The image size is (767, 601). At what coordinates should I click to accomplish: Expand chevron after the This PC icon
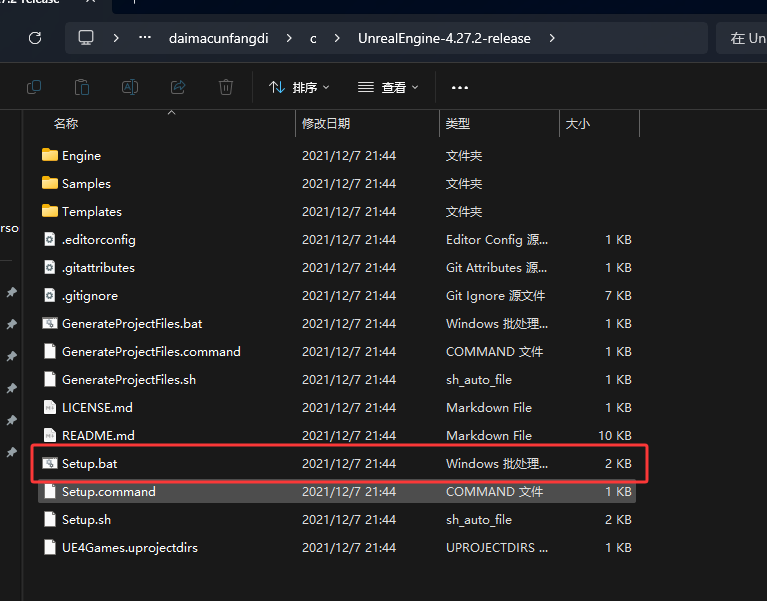(x=116, y=38)
